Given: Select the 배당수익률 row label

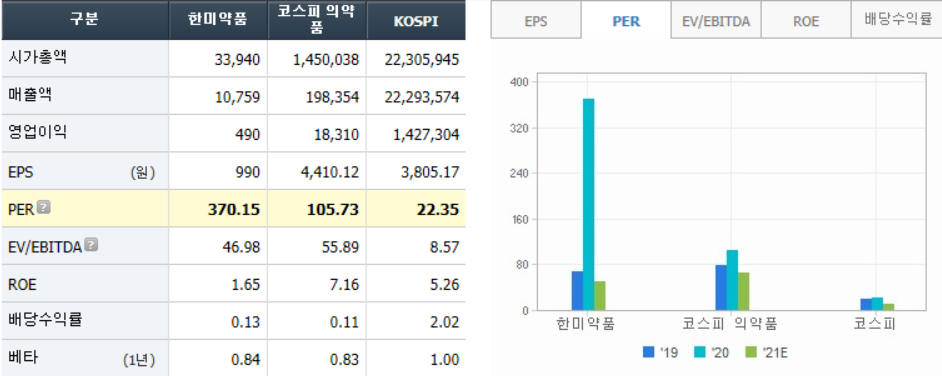Looking at the screenshot, I should click(x=45, y=320).
